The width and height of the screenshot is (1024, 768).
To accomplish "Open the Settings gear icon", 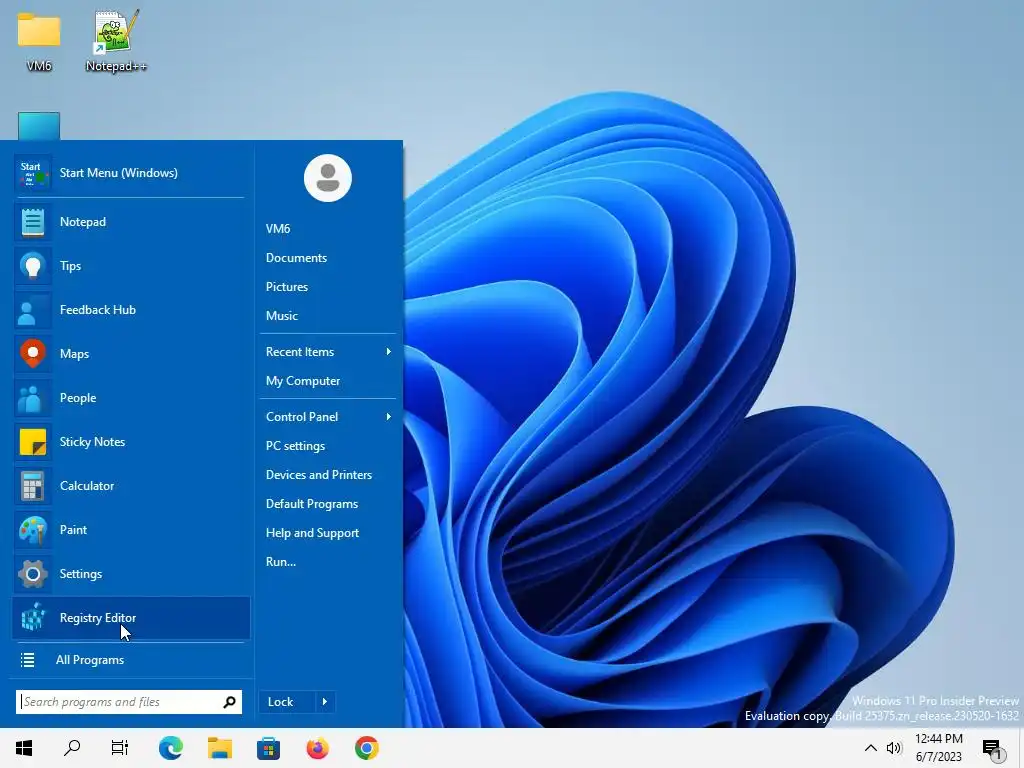I will coord(33,574).
